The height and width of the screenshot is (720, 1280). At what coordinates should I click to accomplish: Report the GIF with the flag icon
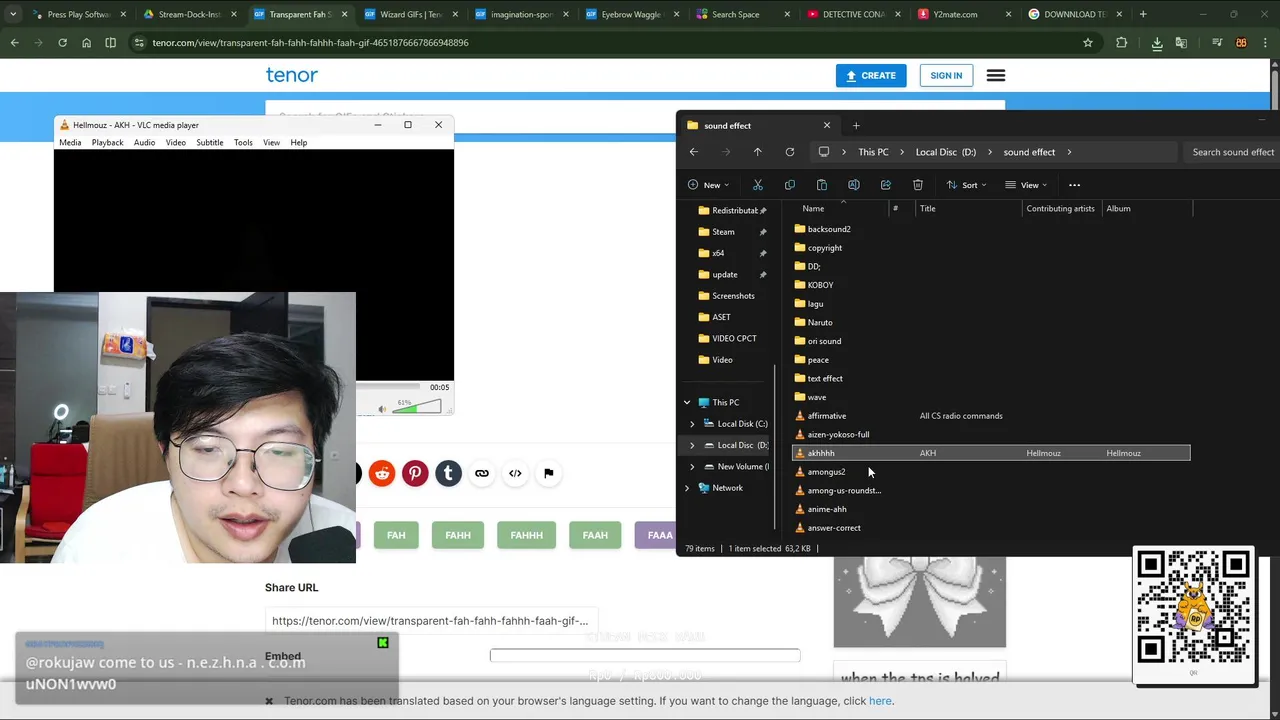[548, 473]
